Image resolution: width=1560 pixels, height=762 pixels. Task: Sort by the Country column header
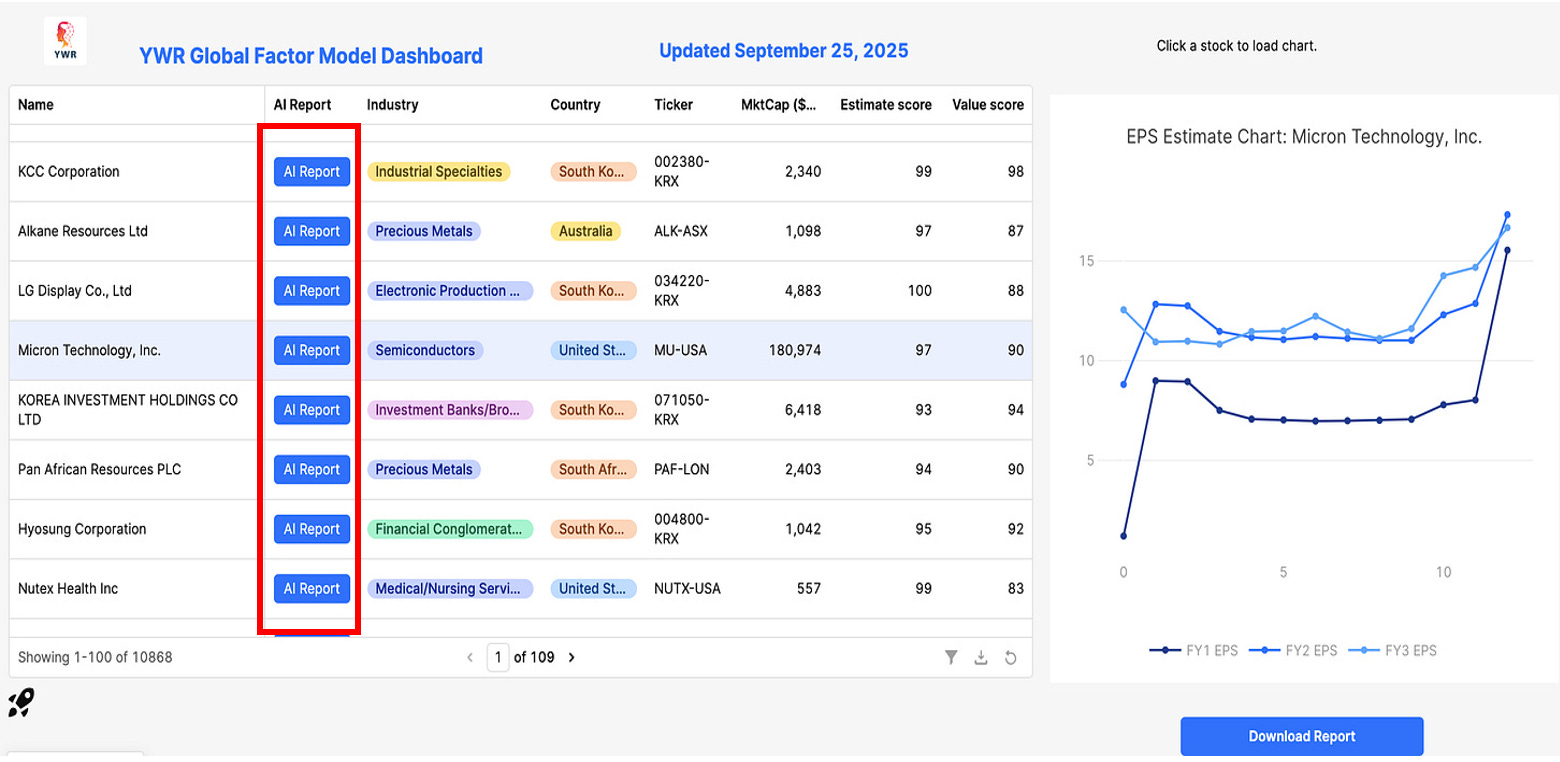tap(575, 105)
